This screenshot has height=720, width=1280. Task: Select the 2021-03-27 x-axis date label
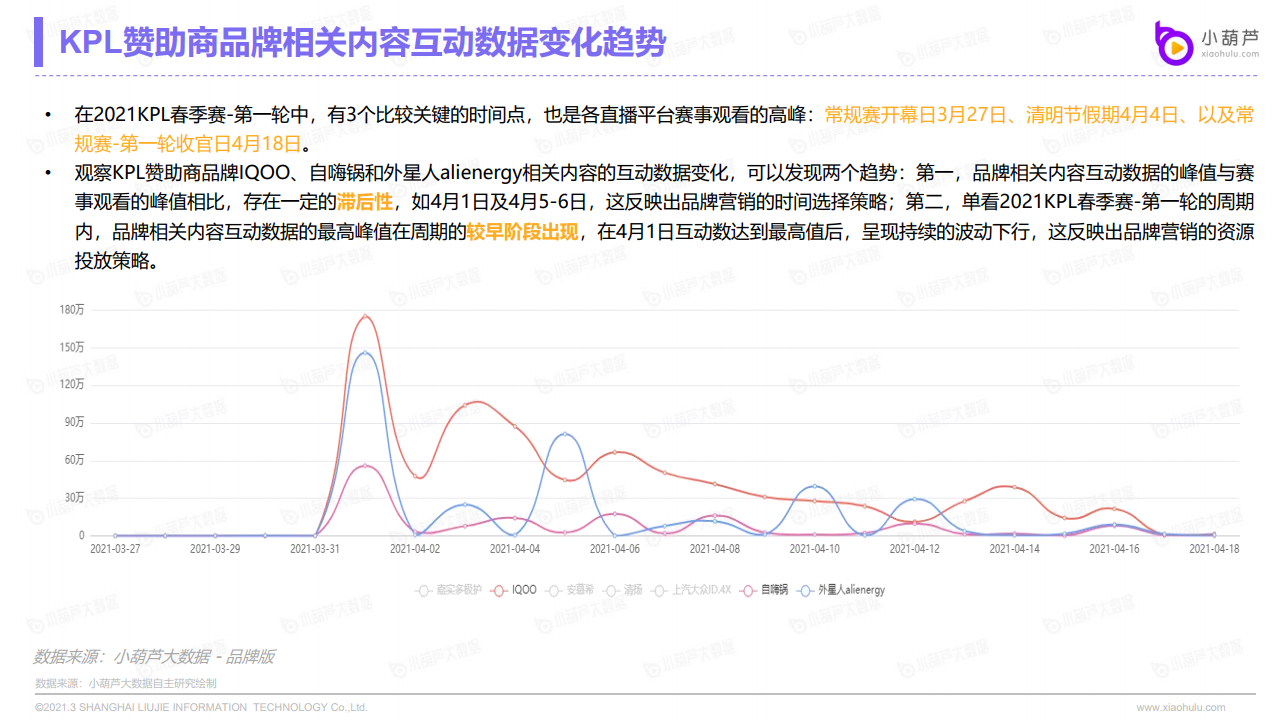(x=115, y=549)
